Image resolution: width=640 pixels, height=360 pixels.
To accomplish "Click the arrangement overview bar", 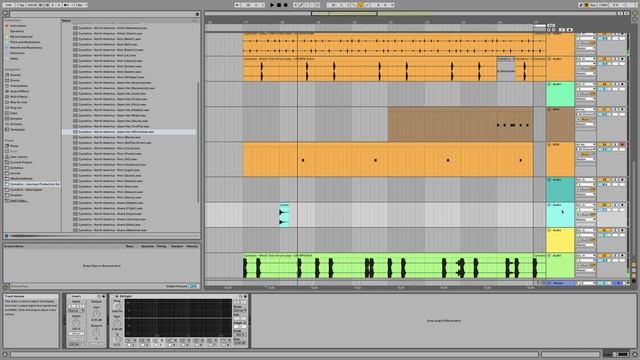I will tap(411, 13).
